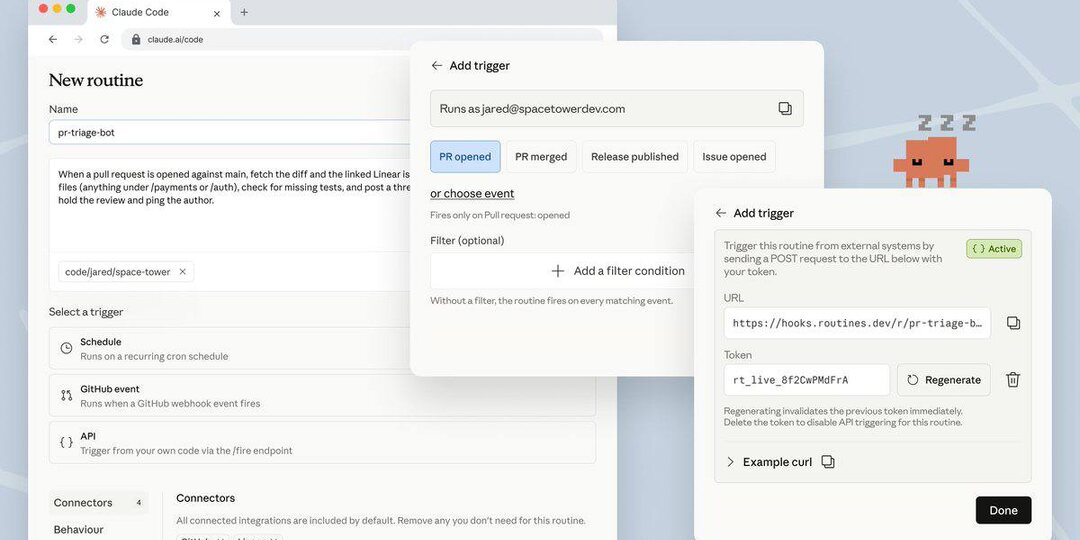
Task: Open the Connectors sidebar tab
Action: tap(98, 503)
